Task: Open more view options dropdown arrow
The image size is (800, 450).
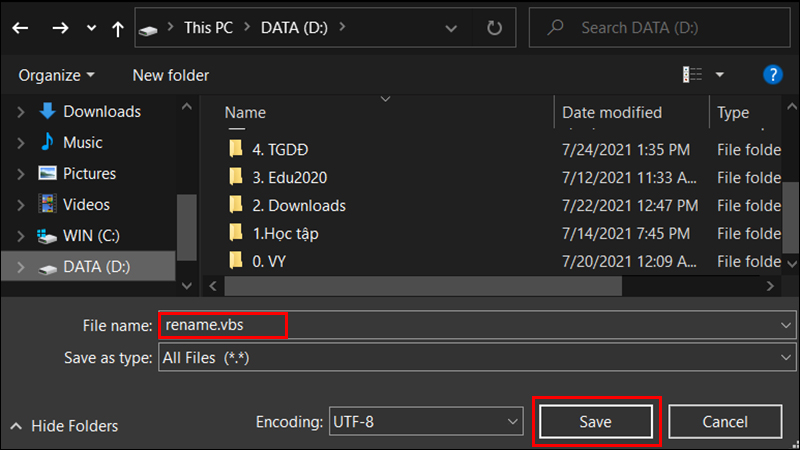Action: point(719,75)
